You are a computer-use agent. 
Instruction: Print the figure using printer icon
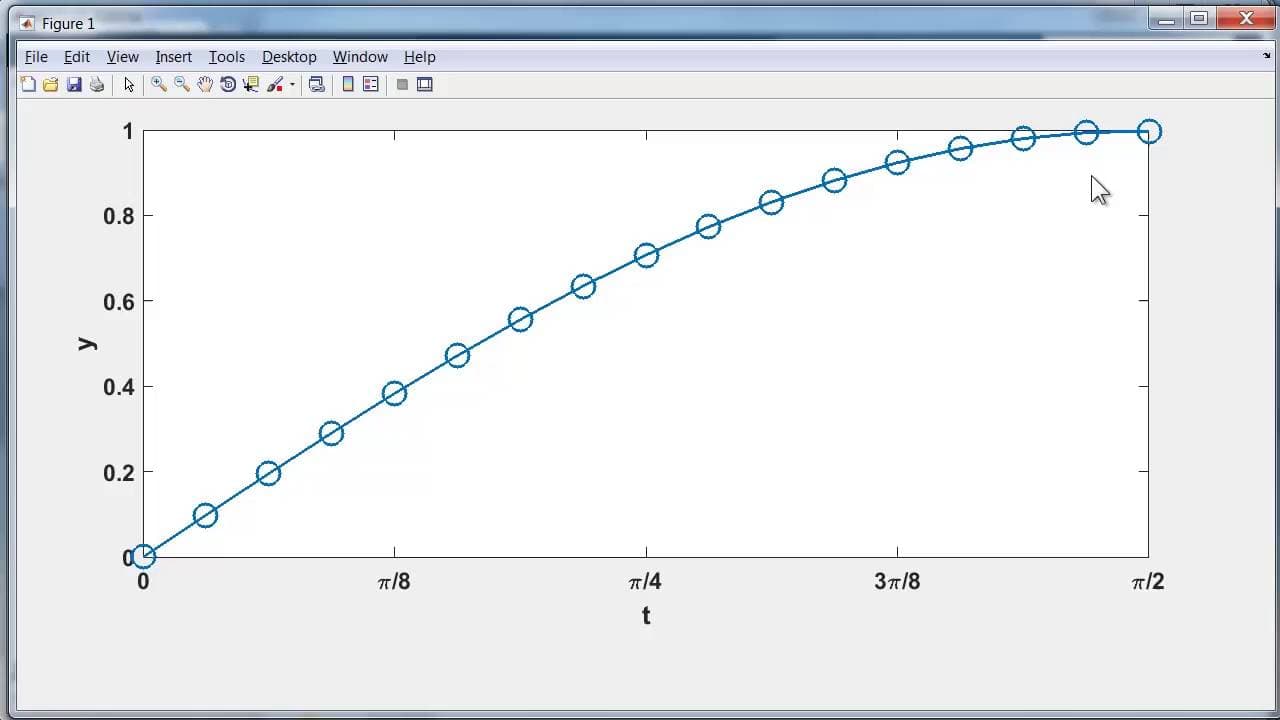(x=97, y=85)
